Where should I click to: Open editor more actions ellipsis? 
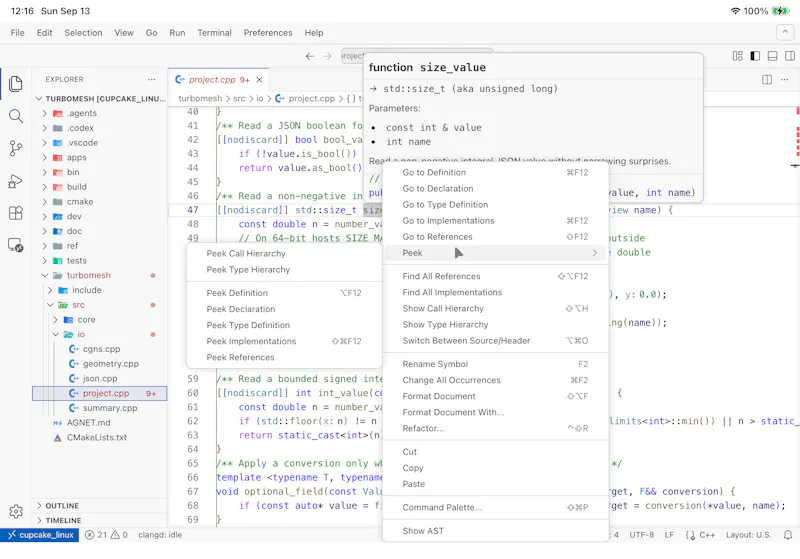coord(785,80)
